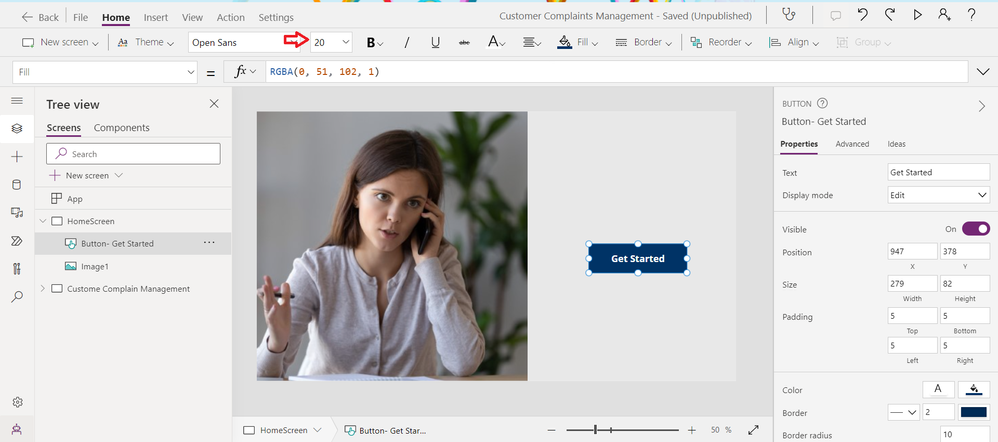
Task: Close the Tree view panel
Action: point(214,104)
